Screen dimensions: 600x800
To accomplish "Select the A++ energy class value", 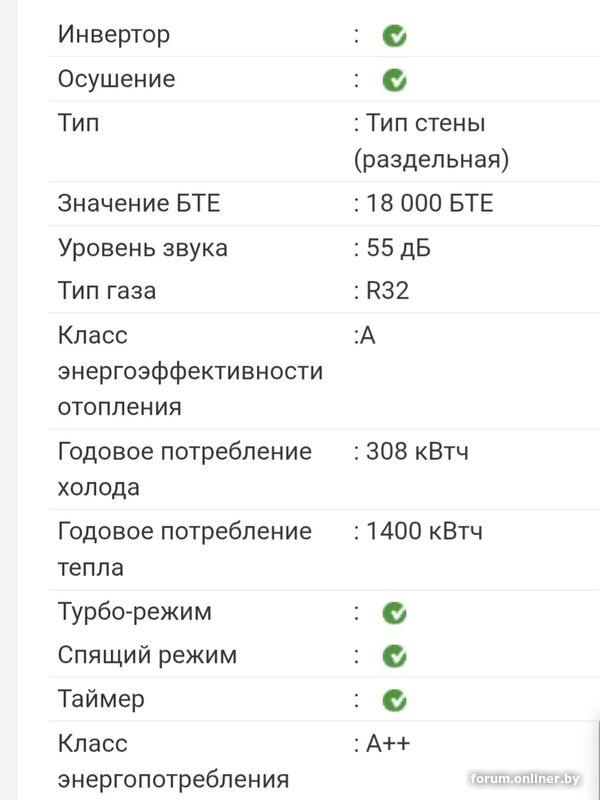I will pyautogui.click(x=387, y=744).
